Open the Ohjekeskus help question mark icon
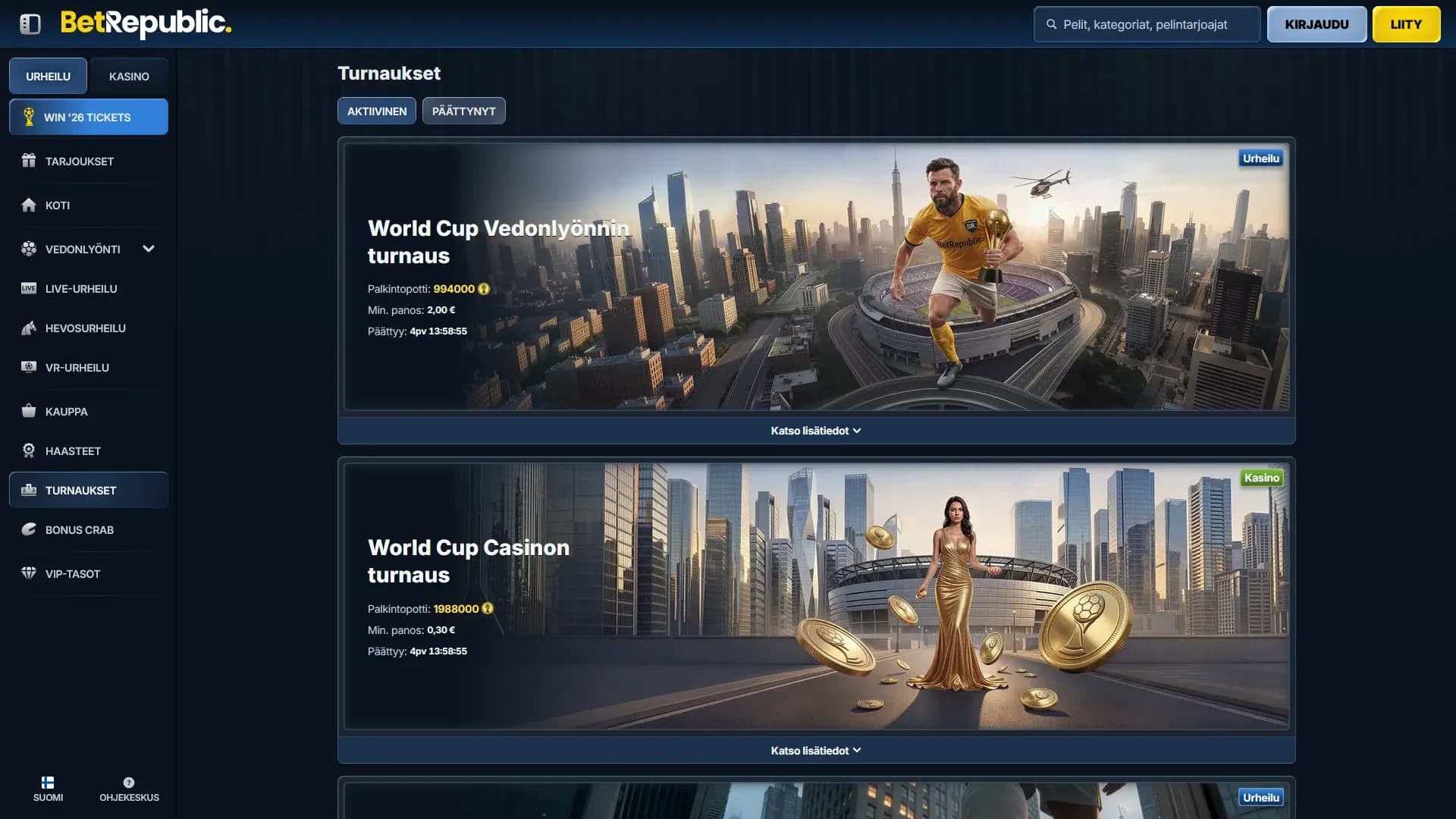 [129, 783]
